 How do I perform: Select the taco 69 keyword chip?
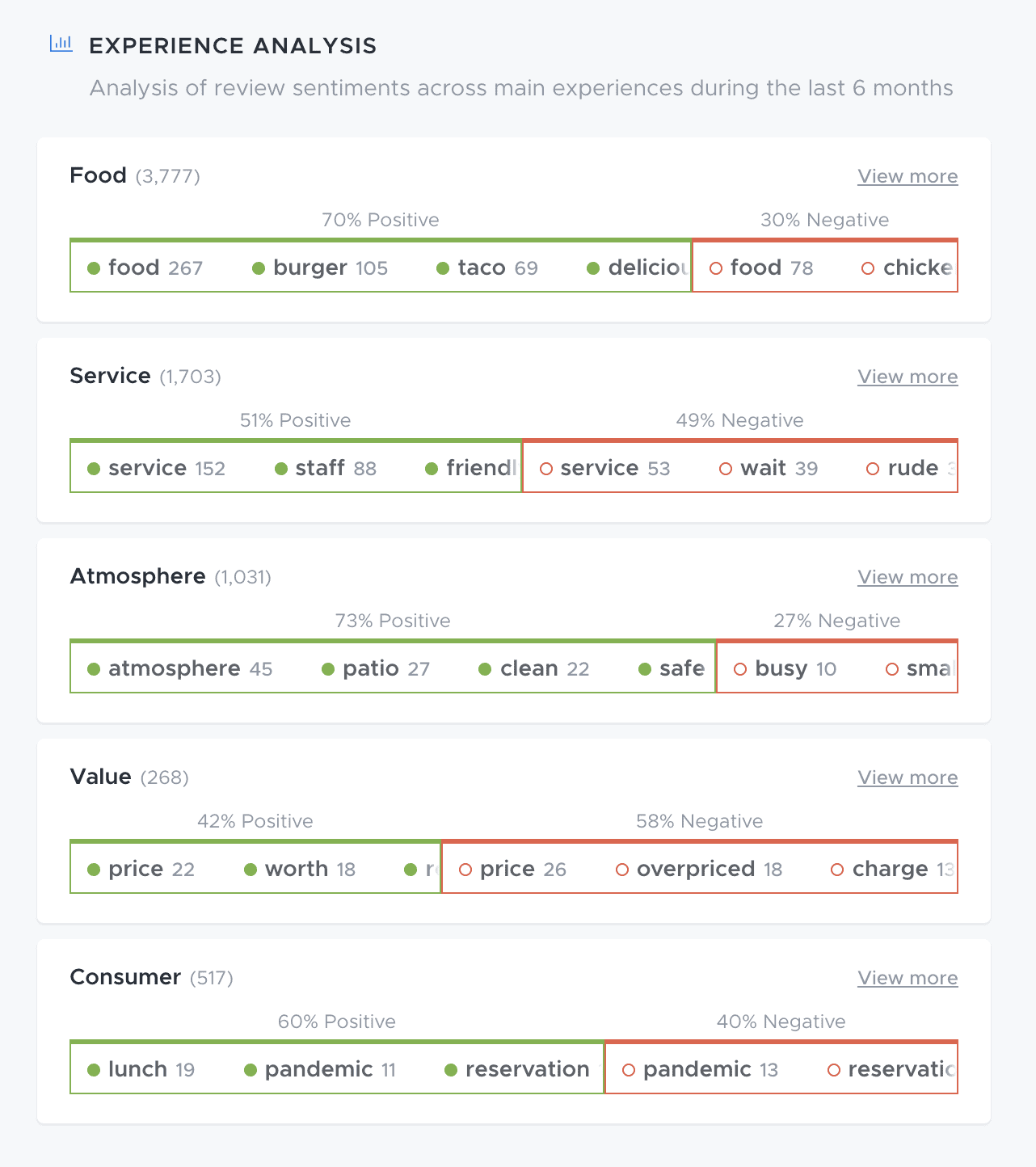point(486,267)
